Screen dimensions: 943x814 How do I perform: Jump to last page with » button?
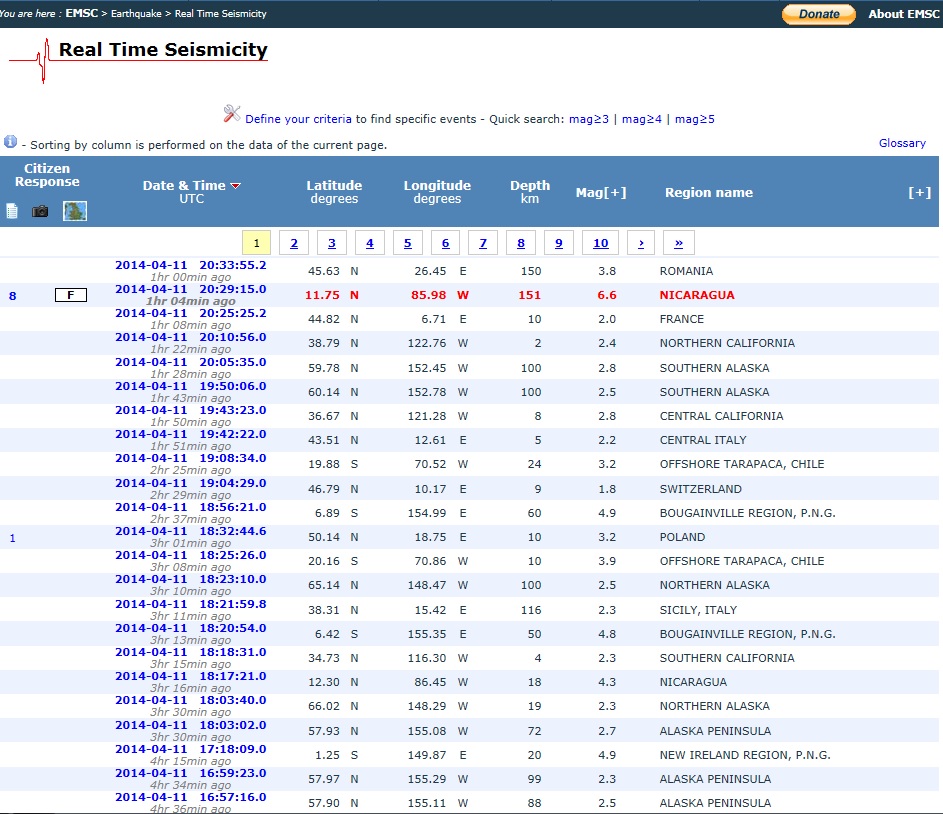pyautogui.click(x=679, y=243)
